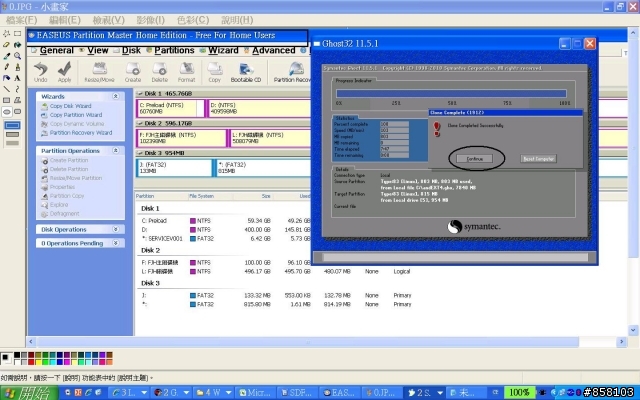The image size is (640, 400).
Task: Click the Delete partition toolbar icon
Action: coord(160,72)
